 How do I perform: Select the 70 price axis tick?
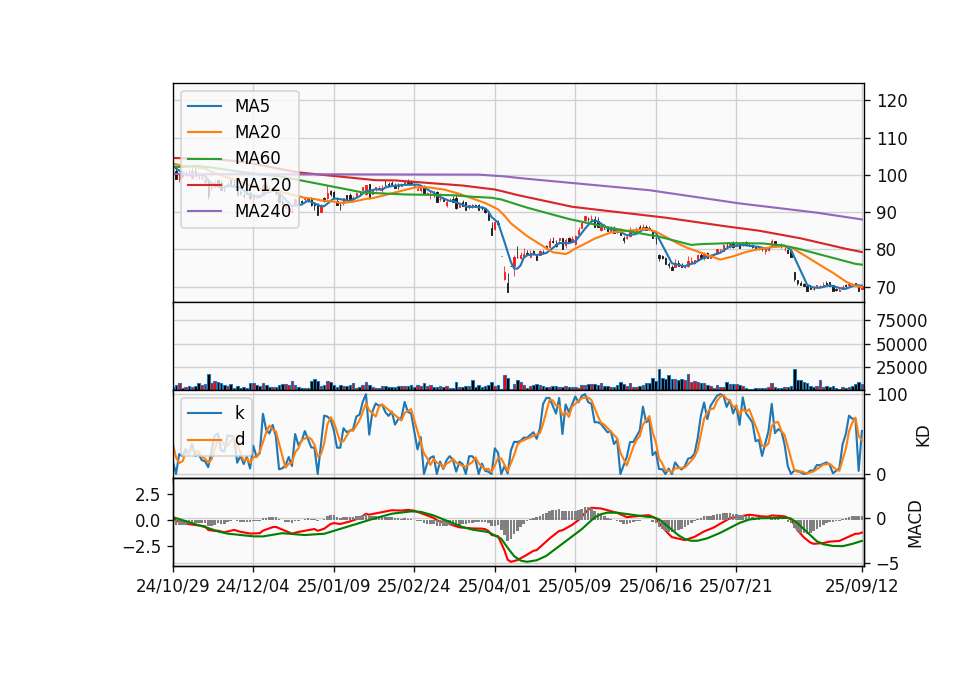click(886, 288)
